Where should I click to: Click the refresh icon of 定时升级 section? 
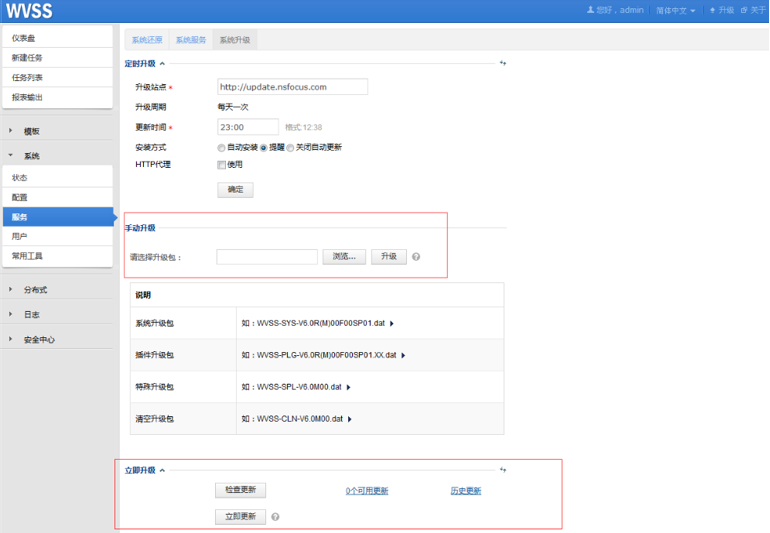pyautogui.click(x=503, y=63)
